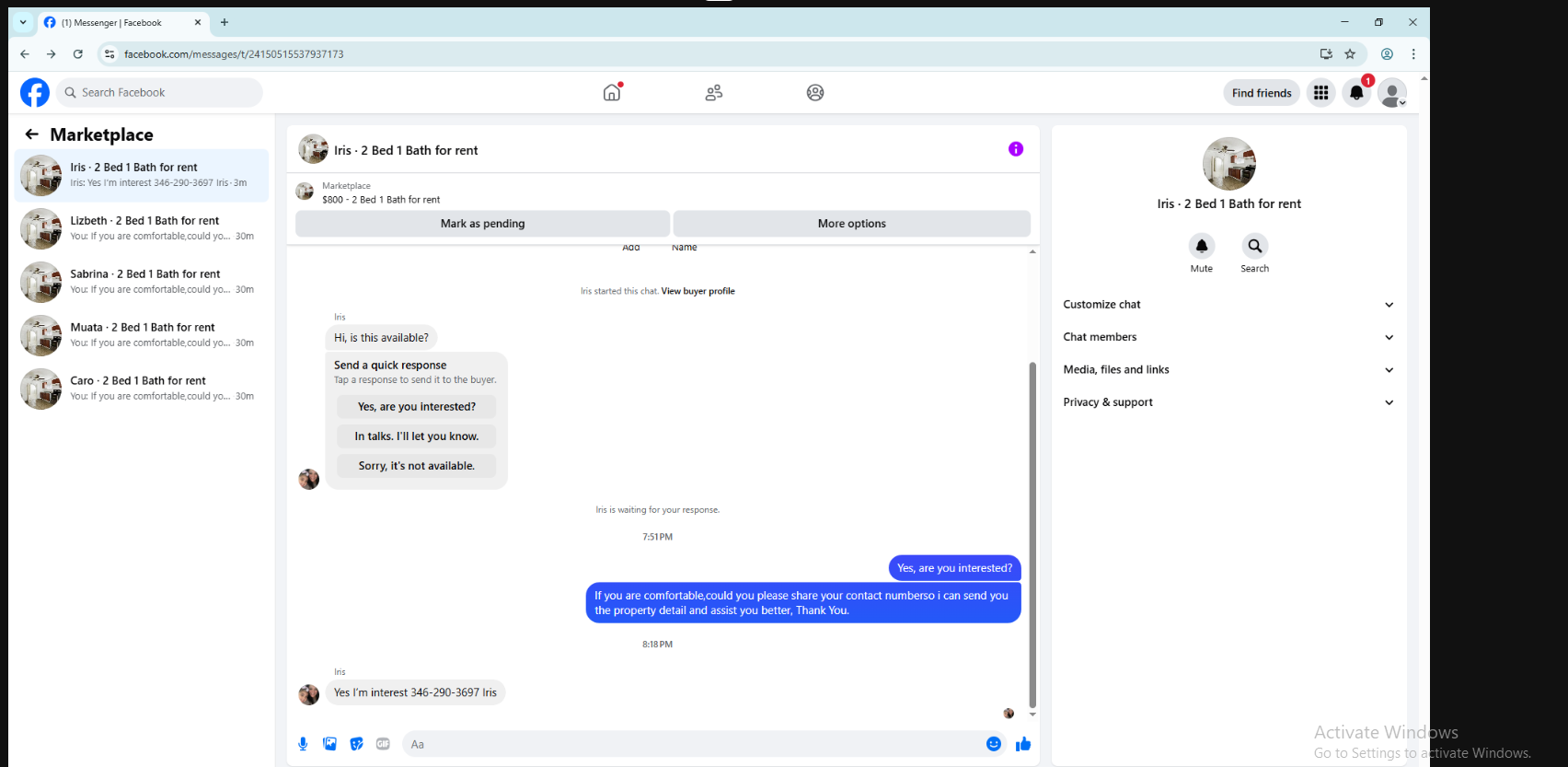1568x767 pixels.
Task: Click Find friends button
Action: pos(1262,93)
